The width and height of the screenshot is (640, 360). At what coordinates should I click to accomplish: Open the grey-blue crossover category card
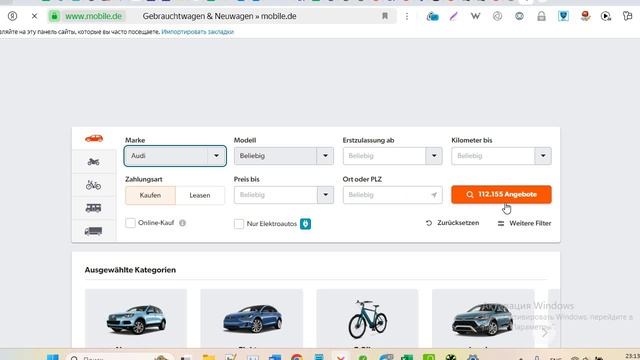[483, 319]
